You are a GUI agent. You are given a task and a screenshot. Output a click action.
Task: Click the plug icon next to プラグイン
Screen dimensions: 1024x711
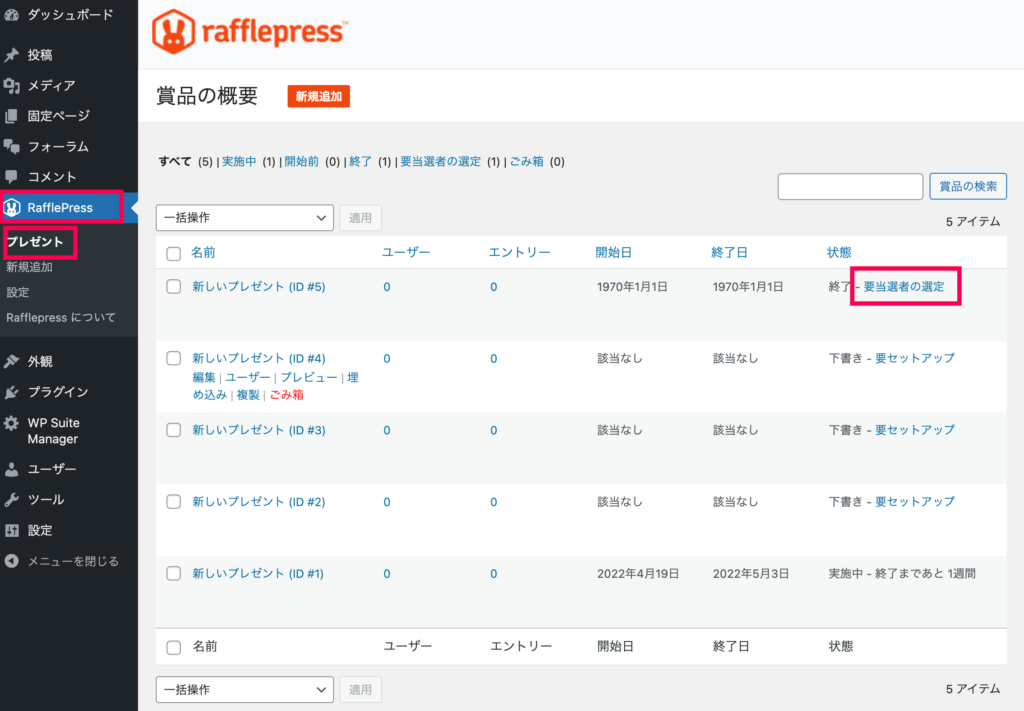pyautogui.click(x=11, y=392)
